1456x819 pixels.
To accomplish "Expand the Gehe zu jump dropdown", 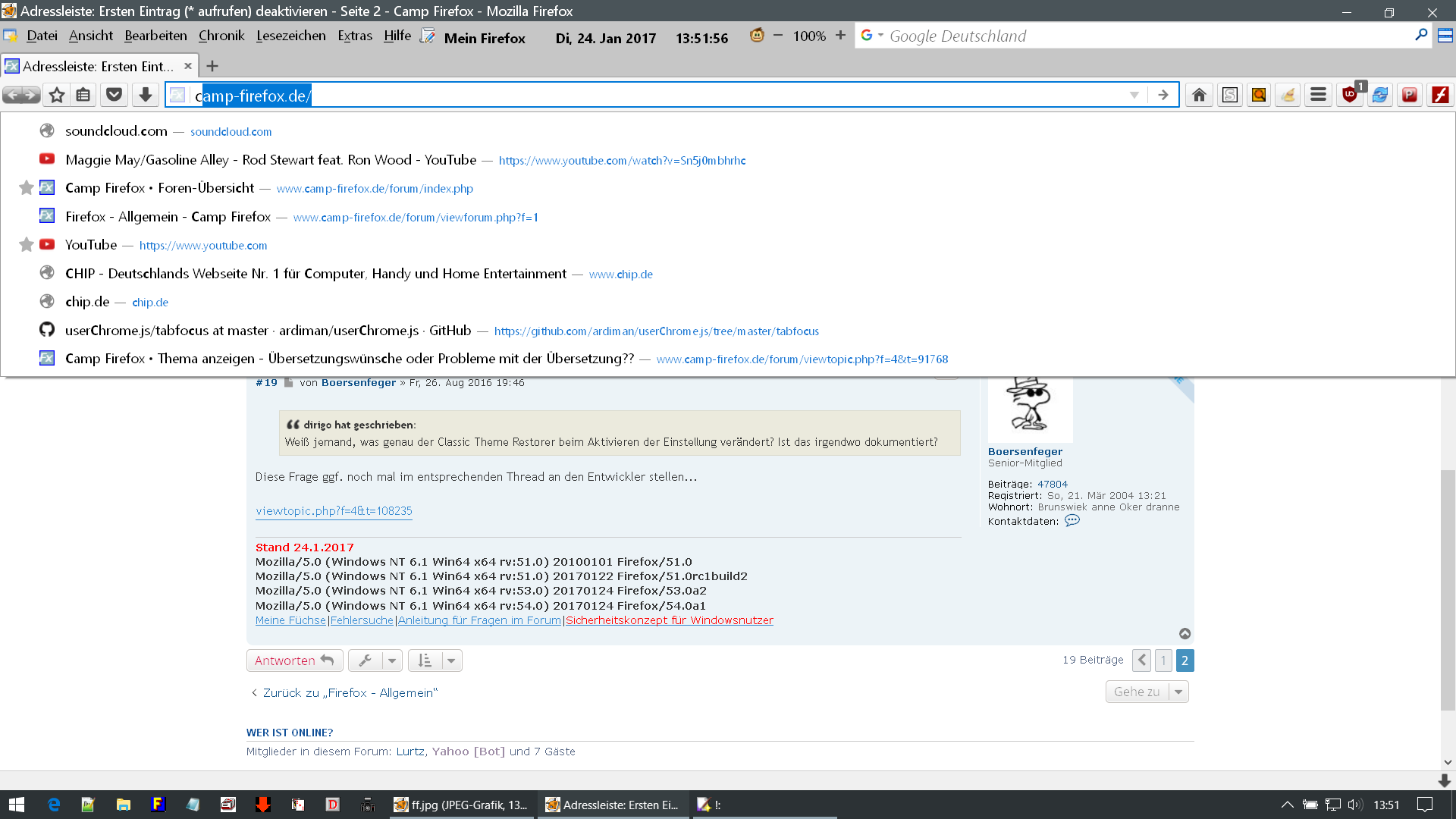I will (x=1178, y=692).
